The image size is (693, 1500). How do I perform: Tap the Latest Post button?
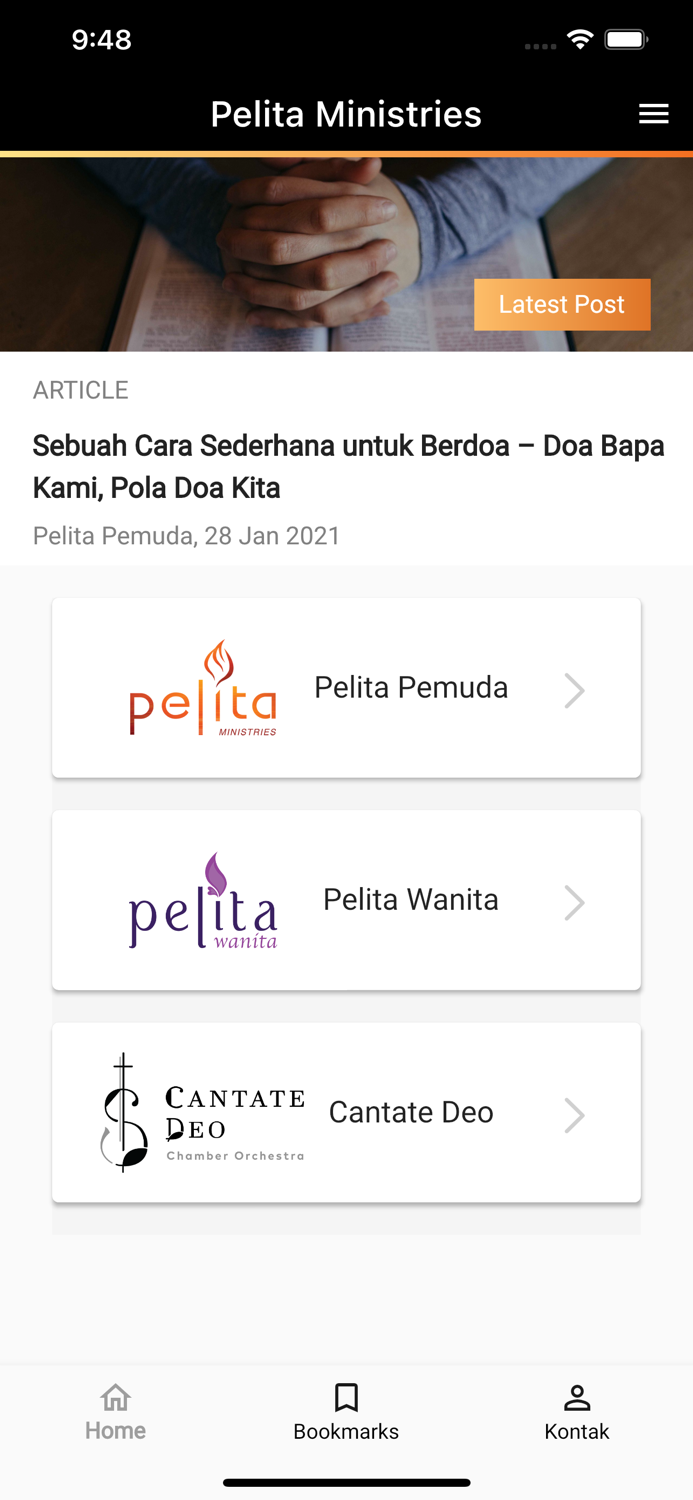[x=562, y=304]
